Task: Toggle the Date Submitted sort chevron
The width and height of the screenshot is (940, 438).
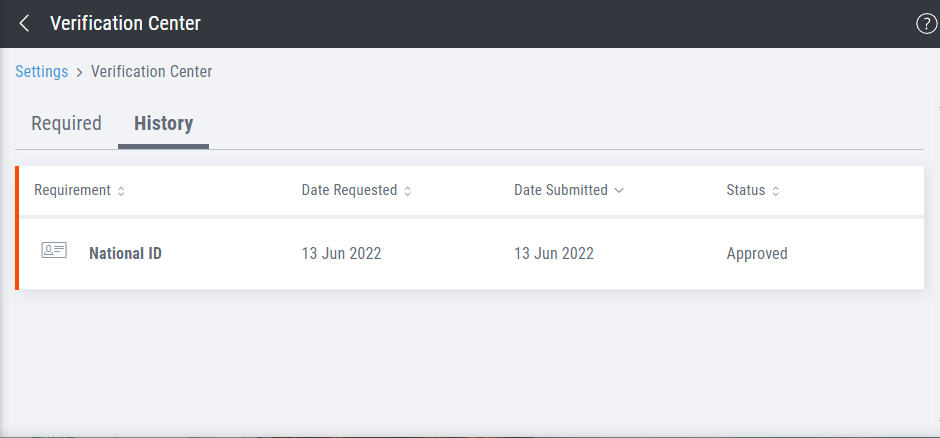Action: point(619,191)
